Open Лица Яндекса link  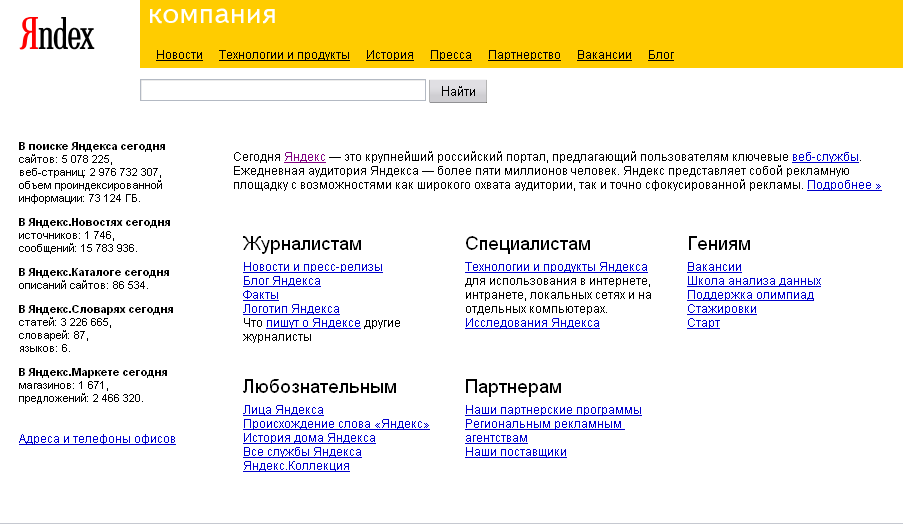[x=283, y=410]
